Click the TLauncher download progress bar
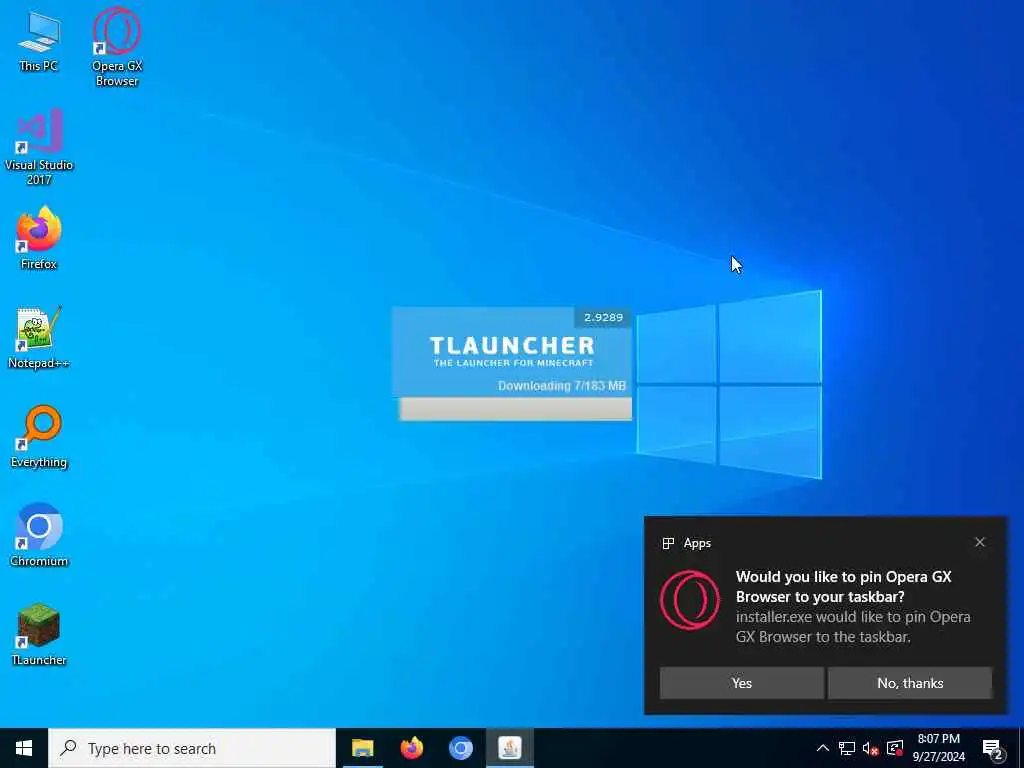The height and width of the screenshot is (768, 1024). [515, 409]
